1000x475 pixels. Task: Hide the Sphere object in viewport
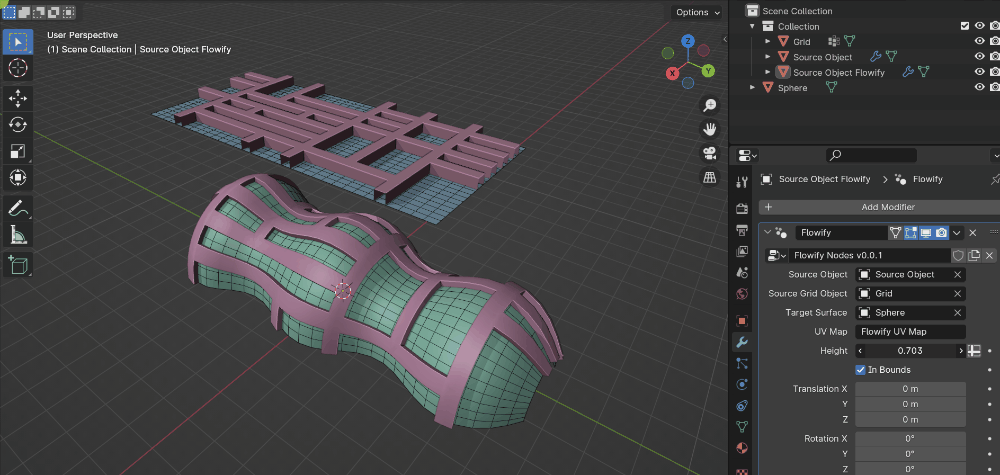980,88
